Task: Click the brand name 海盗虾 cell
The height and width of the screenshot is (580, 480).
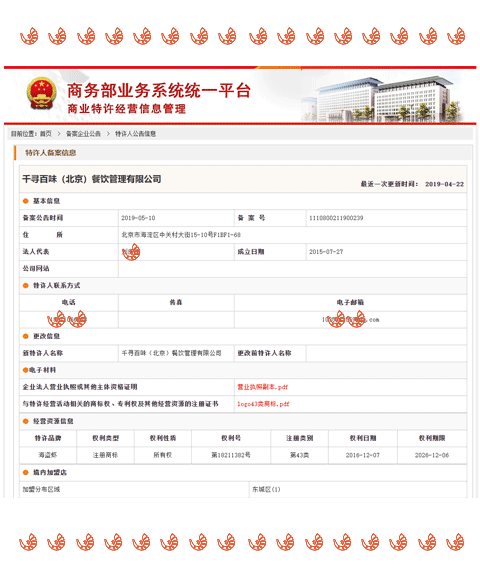Action: point(48,455)
